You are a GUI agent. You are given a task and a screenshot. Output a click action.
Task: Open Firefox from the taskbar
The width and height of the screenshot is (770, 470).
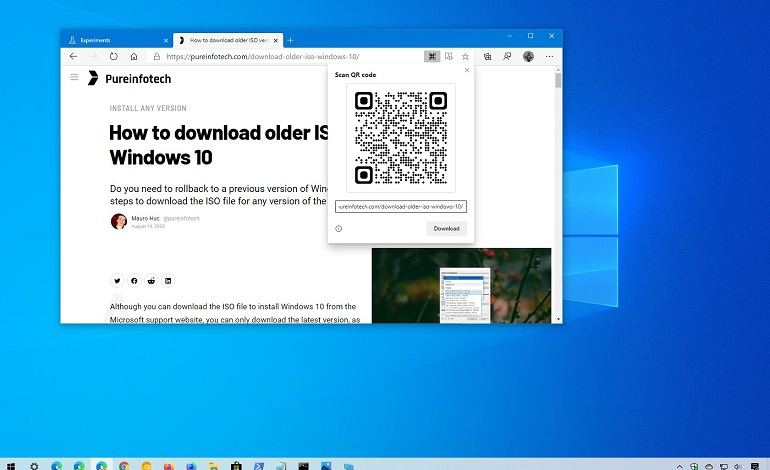tap(168, 466)
